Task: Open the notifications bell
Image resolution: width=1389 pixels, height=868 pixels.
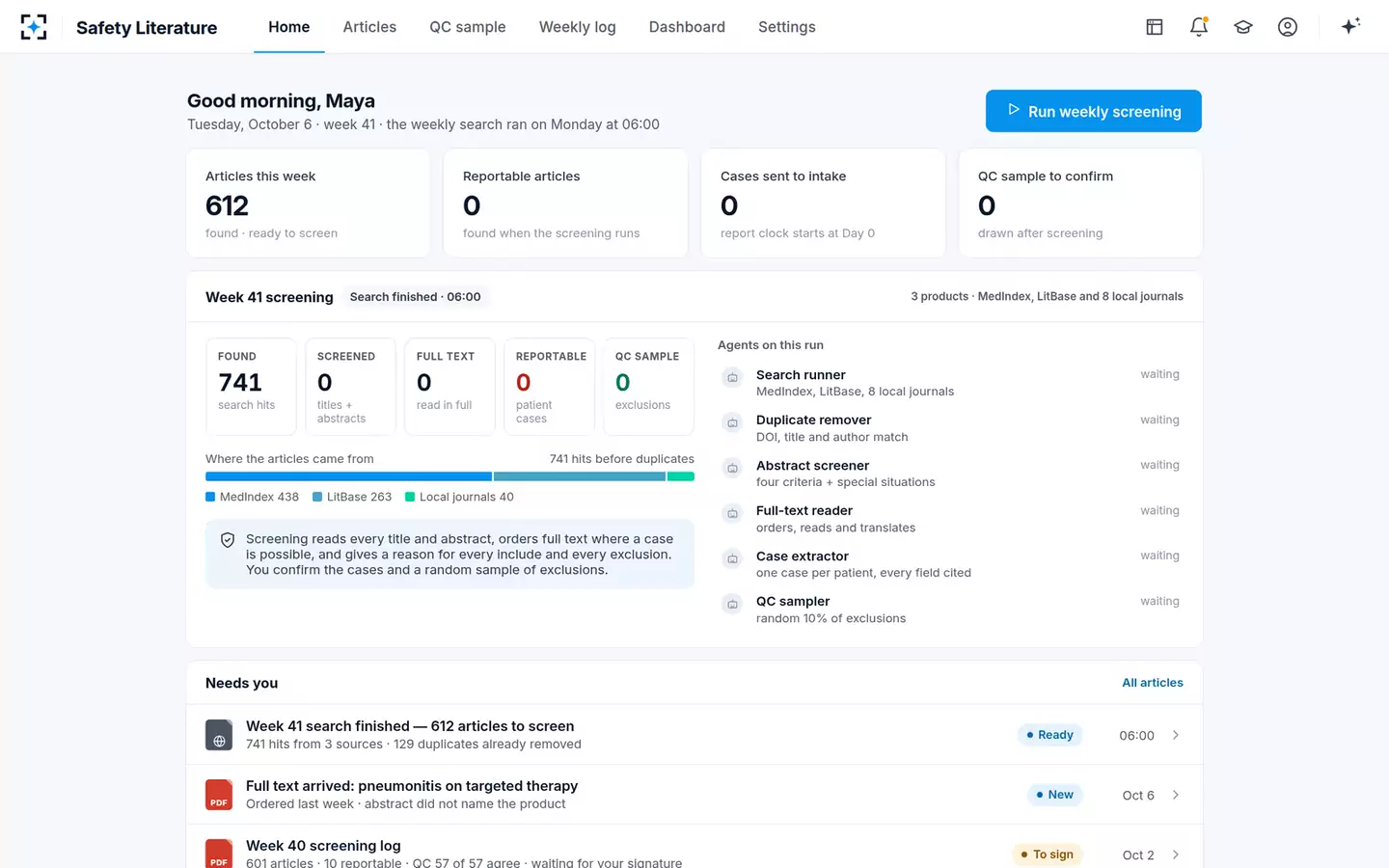Action: point(1199,27)
